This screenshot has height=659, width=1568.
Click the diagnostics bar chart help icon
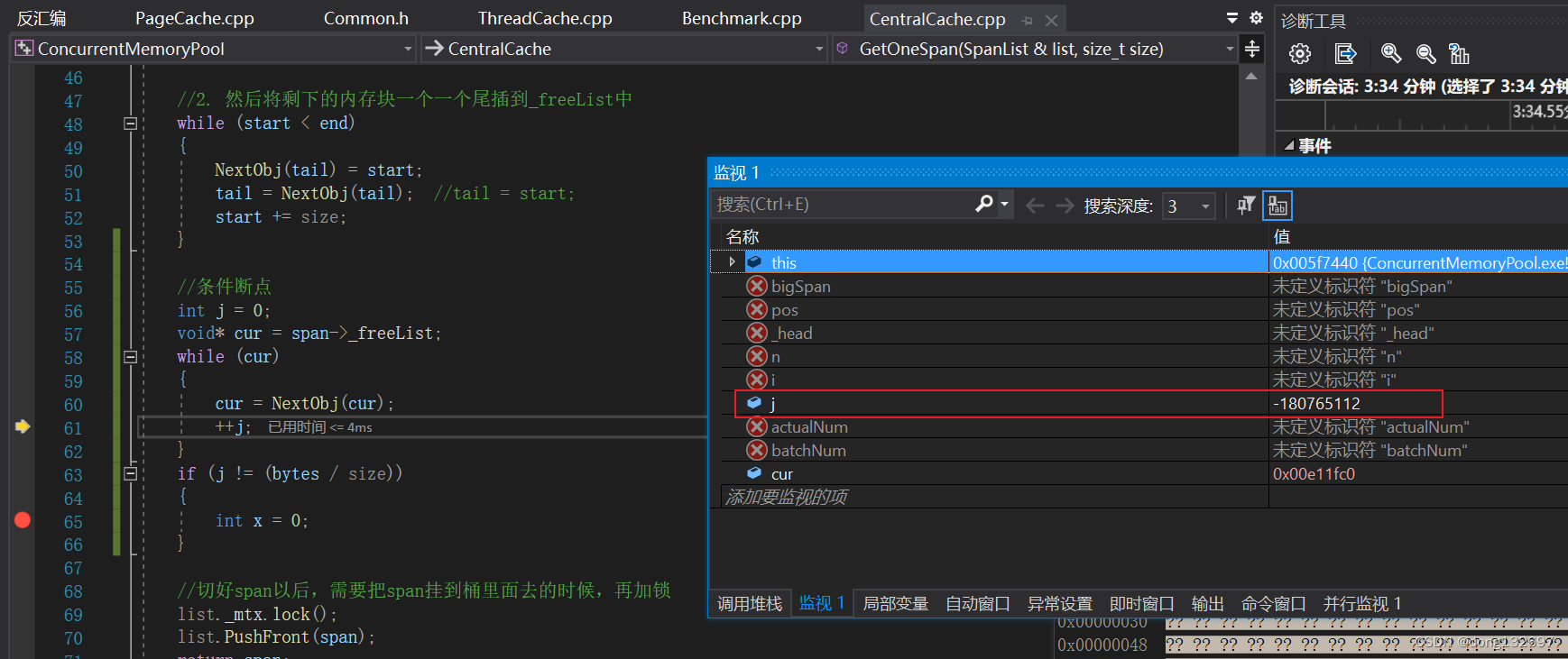[1459, 54]
